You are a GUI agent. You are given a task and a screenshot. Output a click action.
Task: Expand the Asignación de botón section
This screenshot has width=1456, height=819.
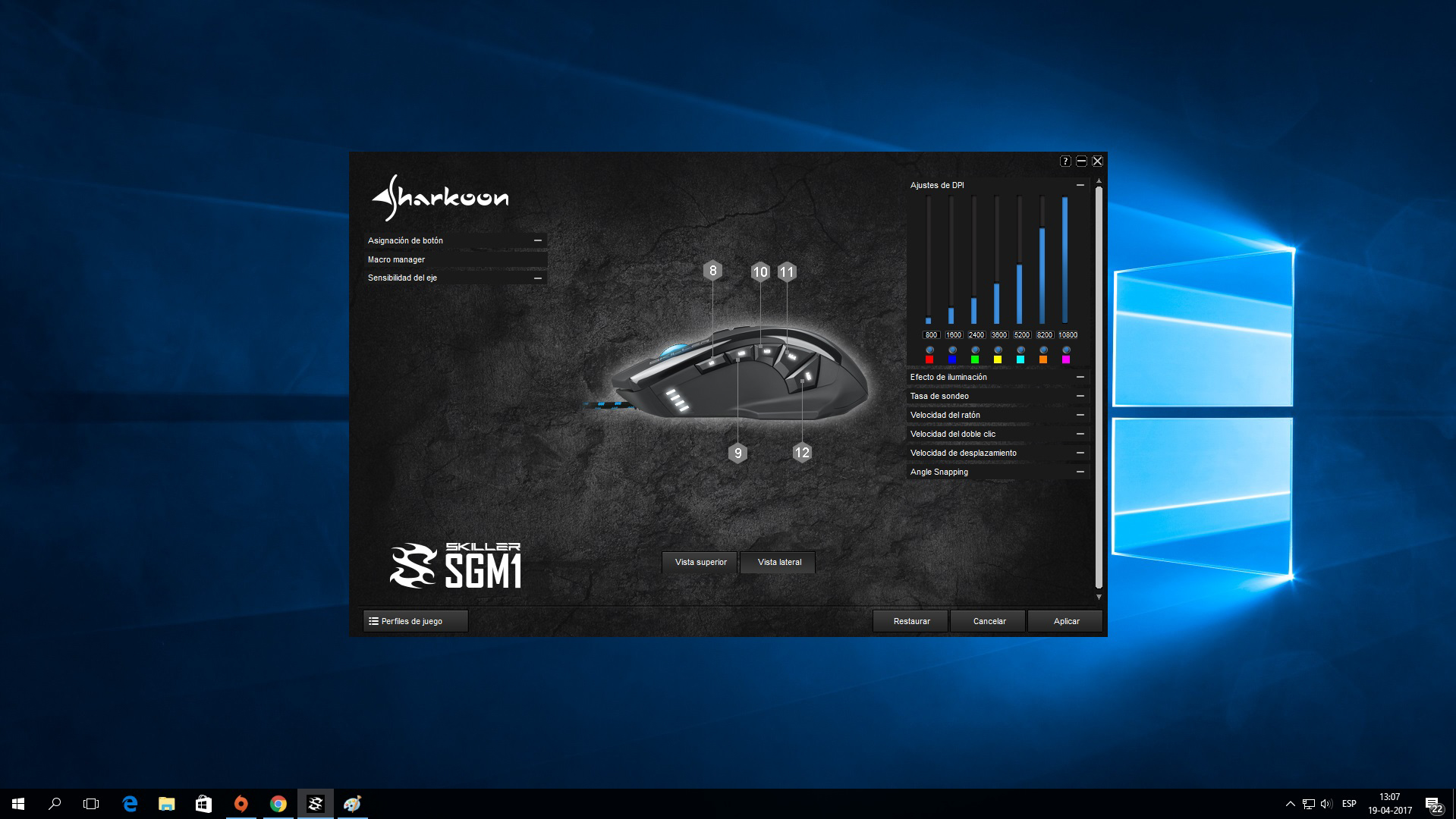tap(538, 240)
